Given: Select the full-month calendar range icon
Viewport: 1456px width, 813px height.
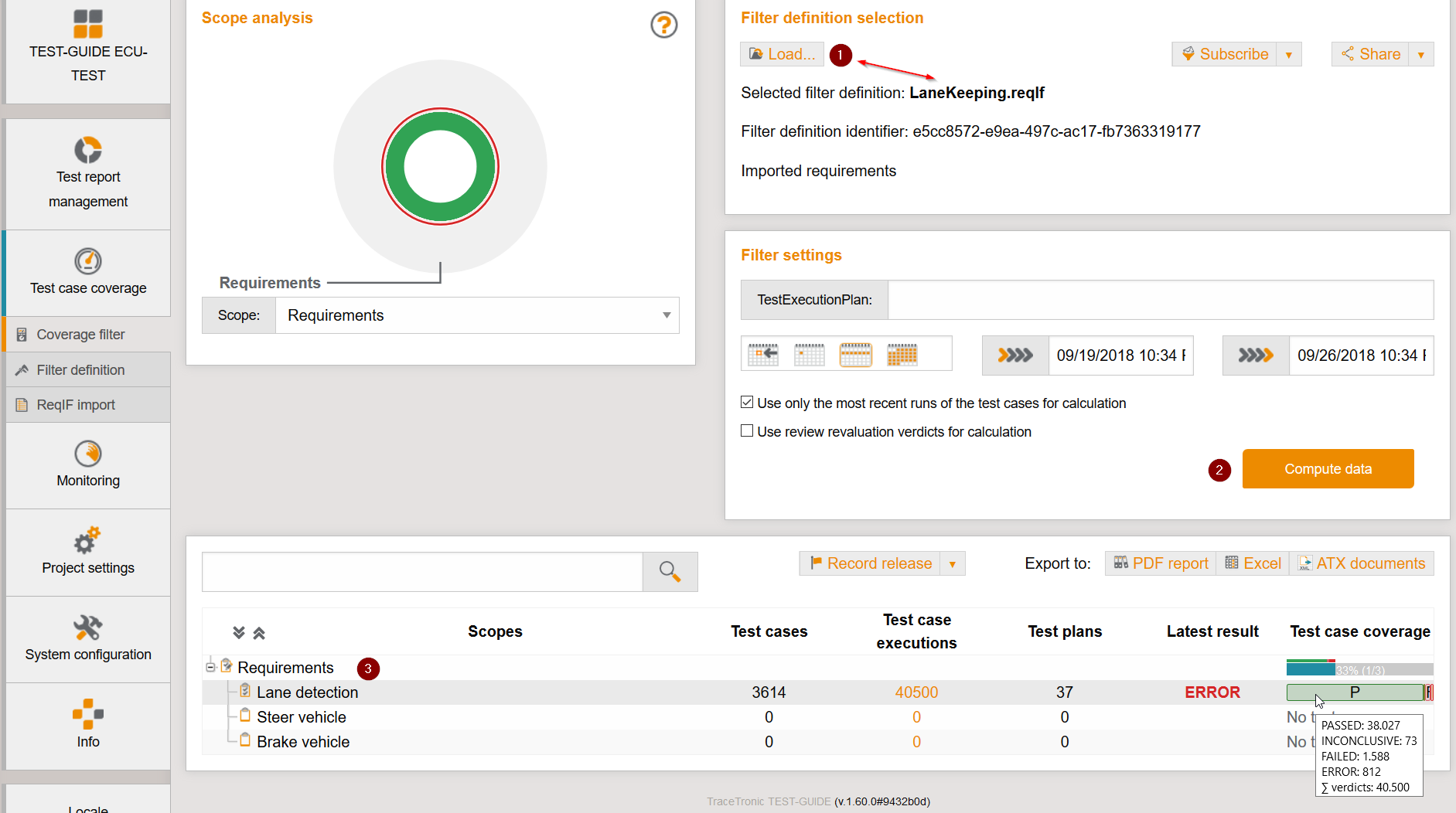Looking at the screenshot, I should click(902, 355).
